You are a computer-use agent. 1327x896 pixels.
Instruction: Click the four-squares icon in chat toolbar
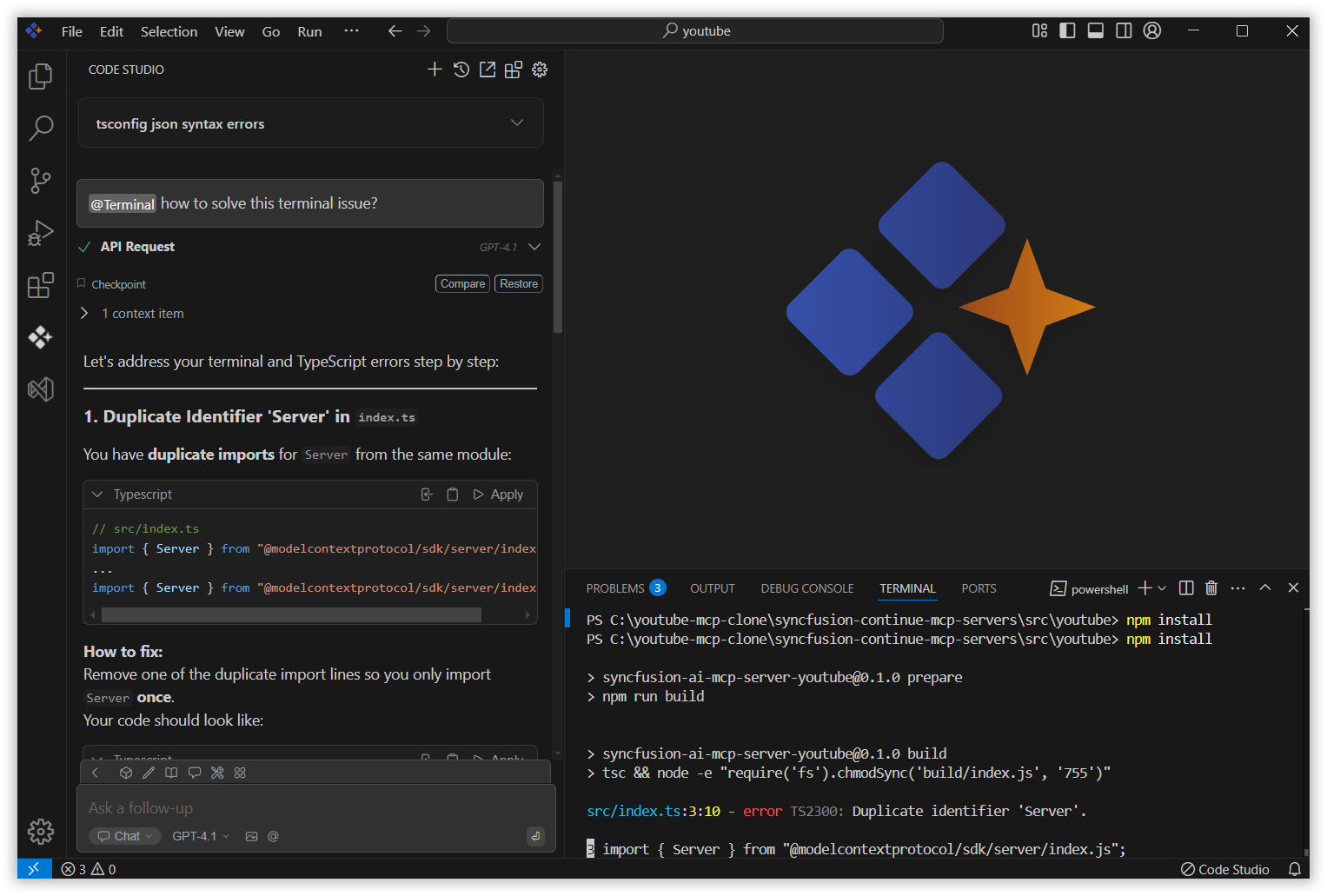coord(240,773)
